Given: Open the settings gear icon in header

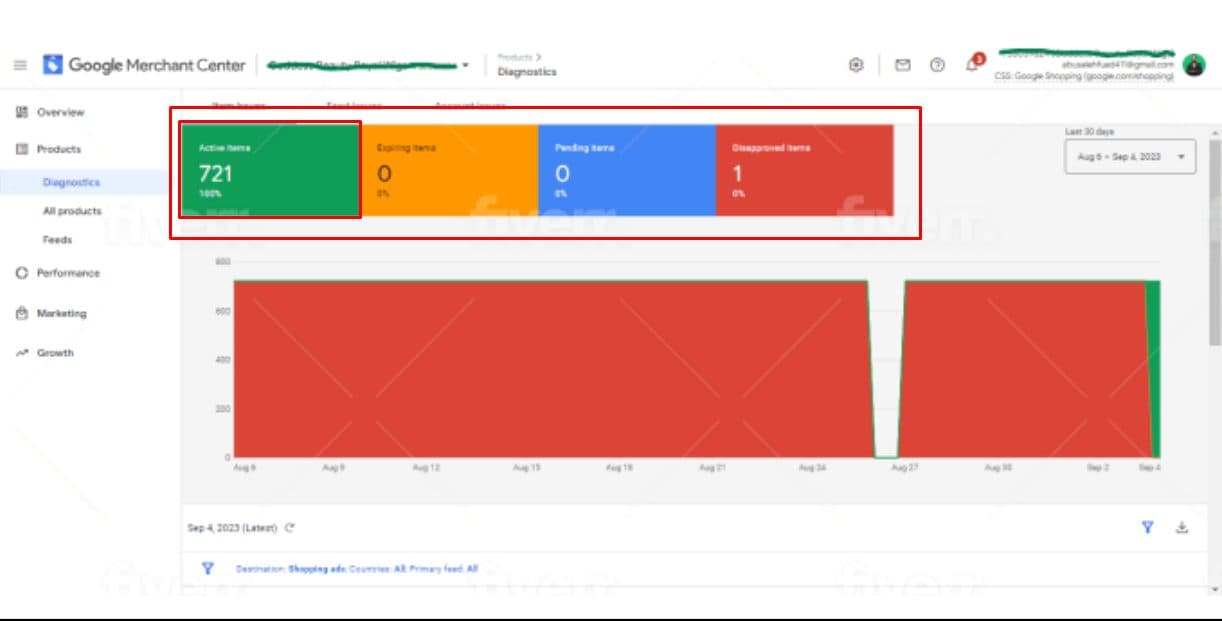Looking at the screenshot, I should [x=856, y=65].
